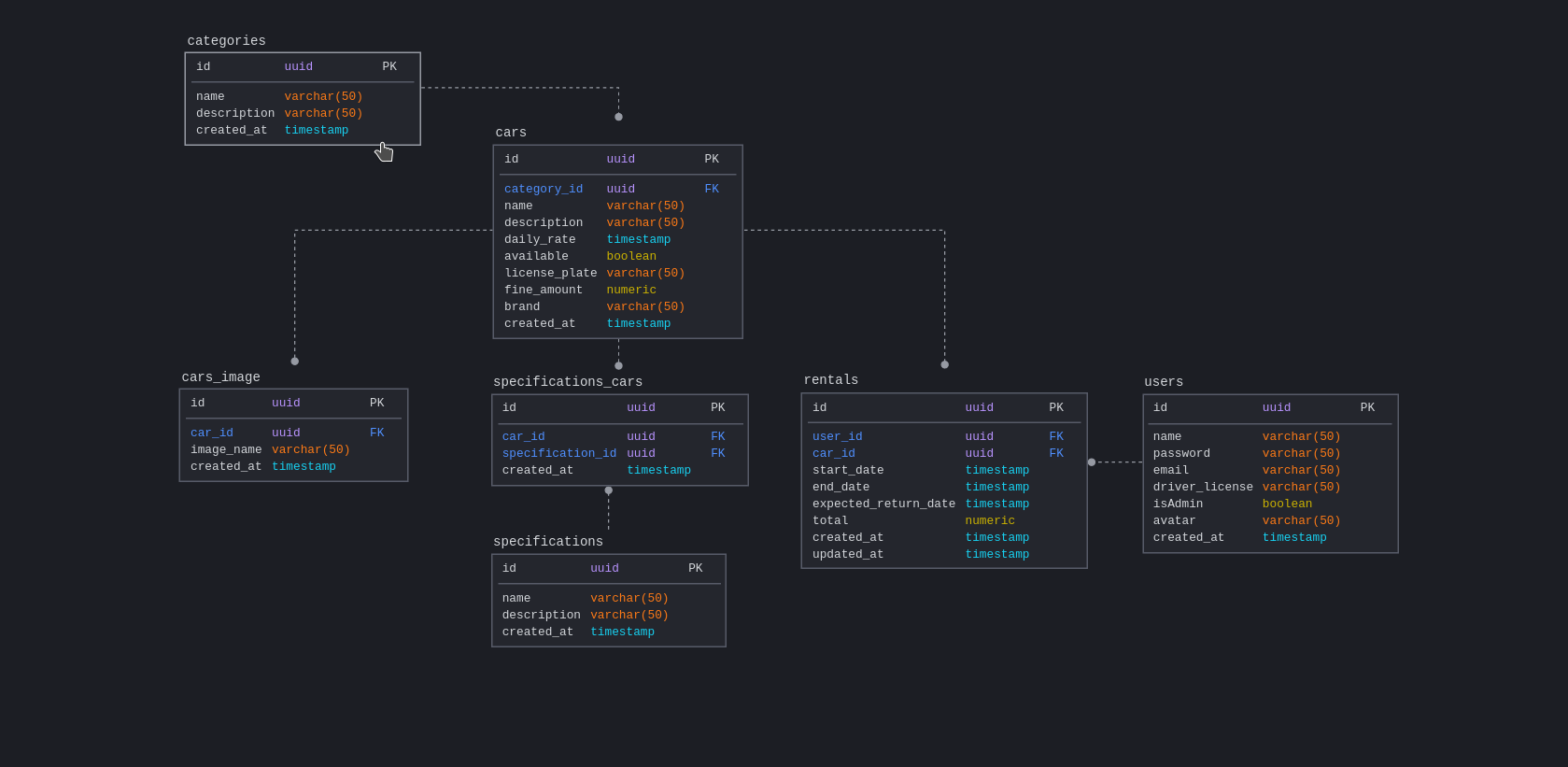
Task: Click end_date field in rentals table
Action: point(841,487)
